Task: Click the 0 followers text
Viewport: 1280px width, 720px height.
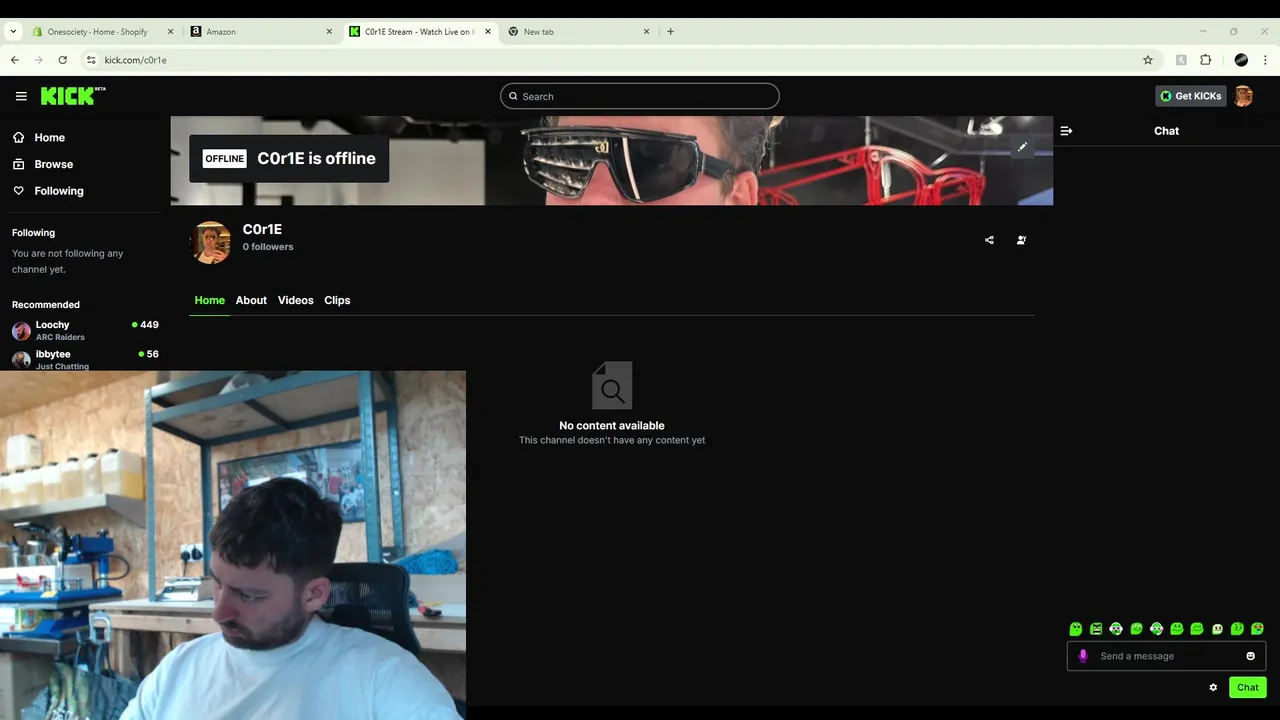Action: pyautogui.click(x=268, y=247)
